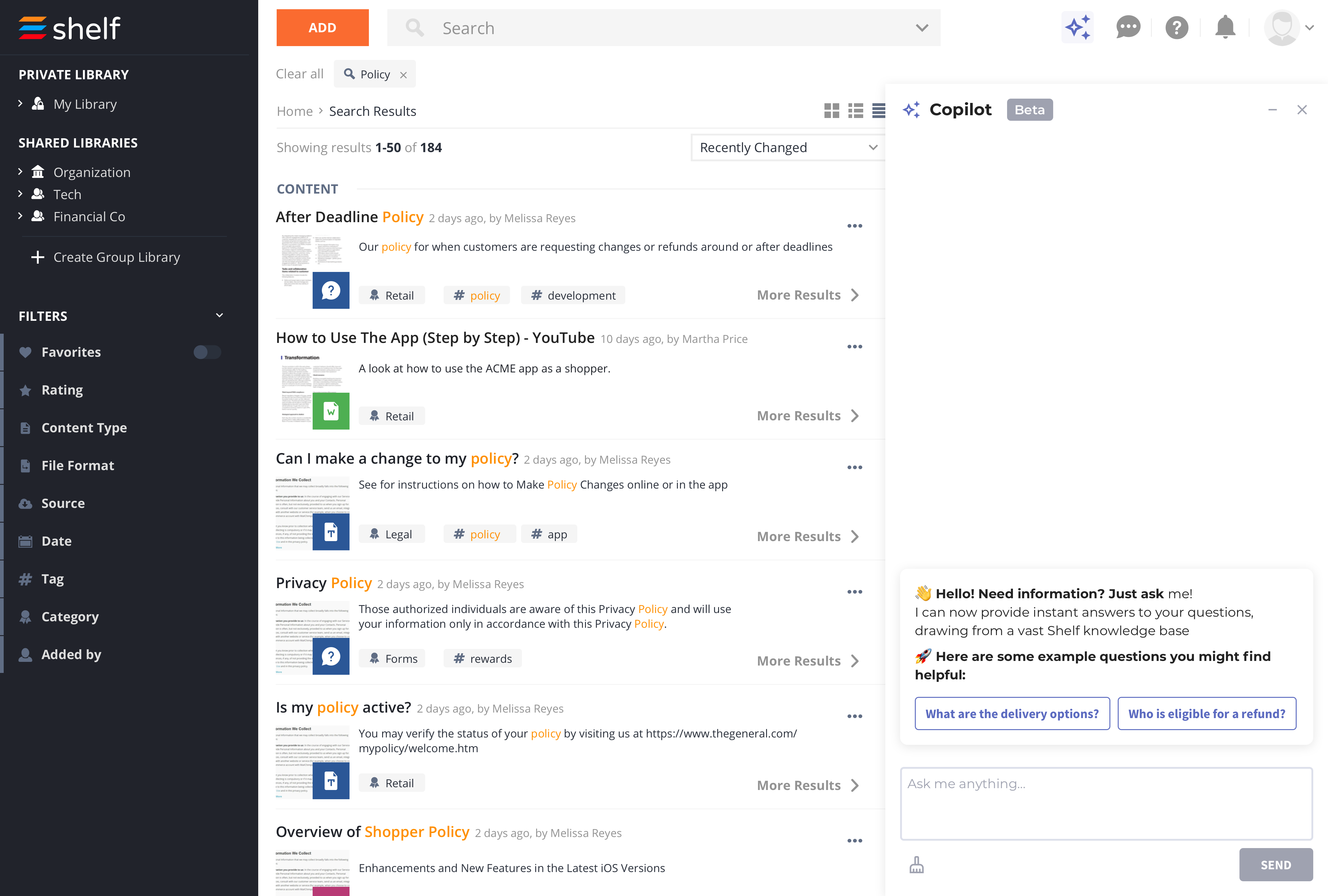Open the Date filter in sidebar

pos(57,541)
